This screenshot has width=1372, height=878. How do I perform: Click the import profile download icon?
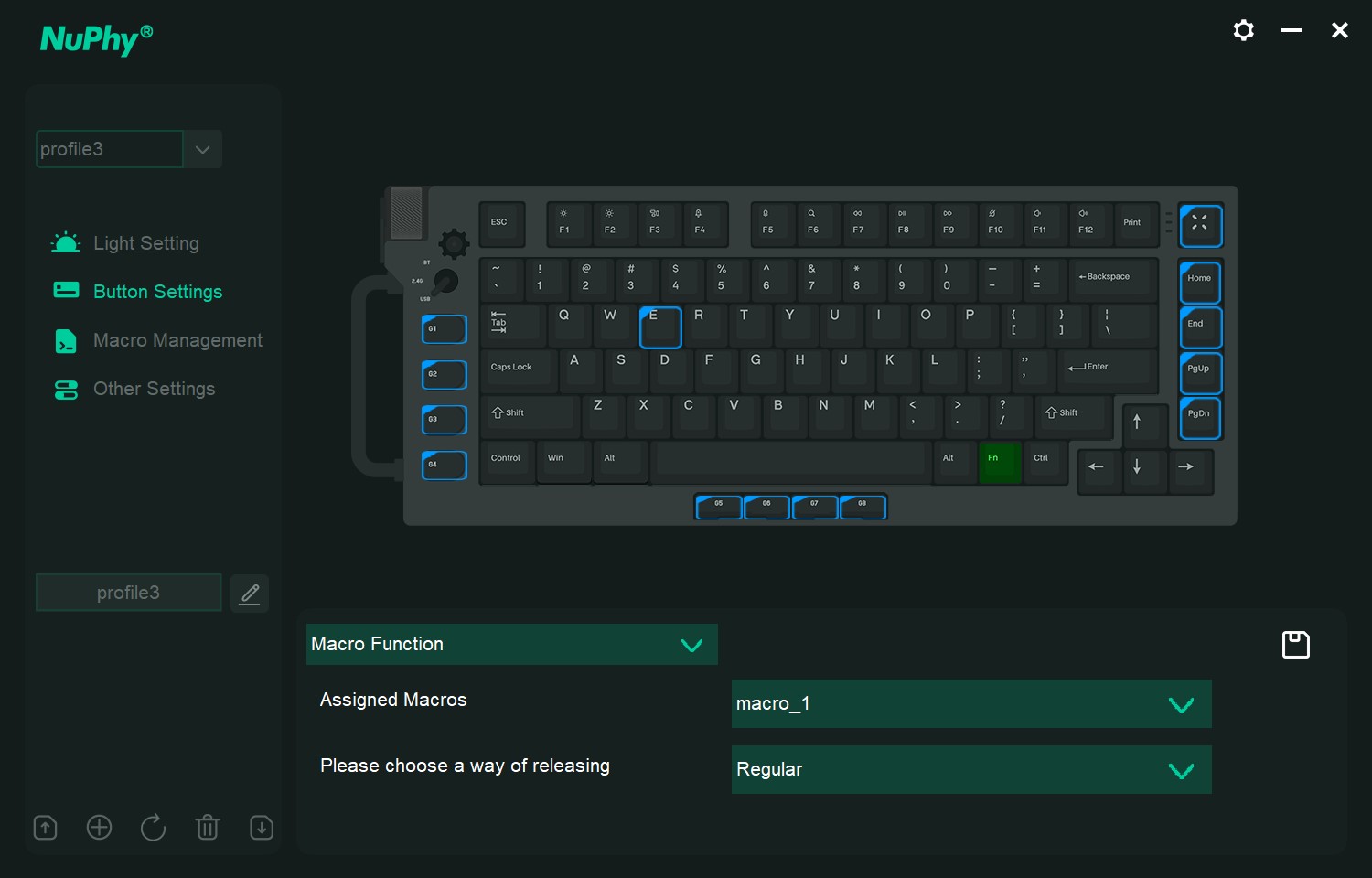click(262, 827)
